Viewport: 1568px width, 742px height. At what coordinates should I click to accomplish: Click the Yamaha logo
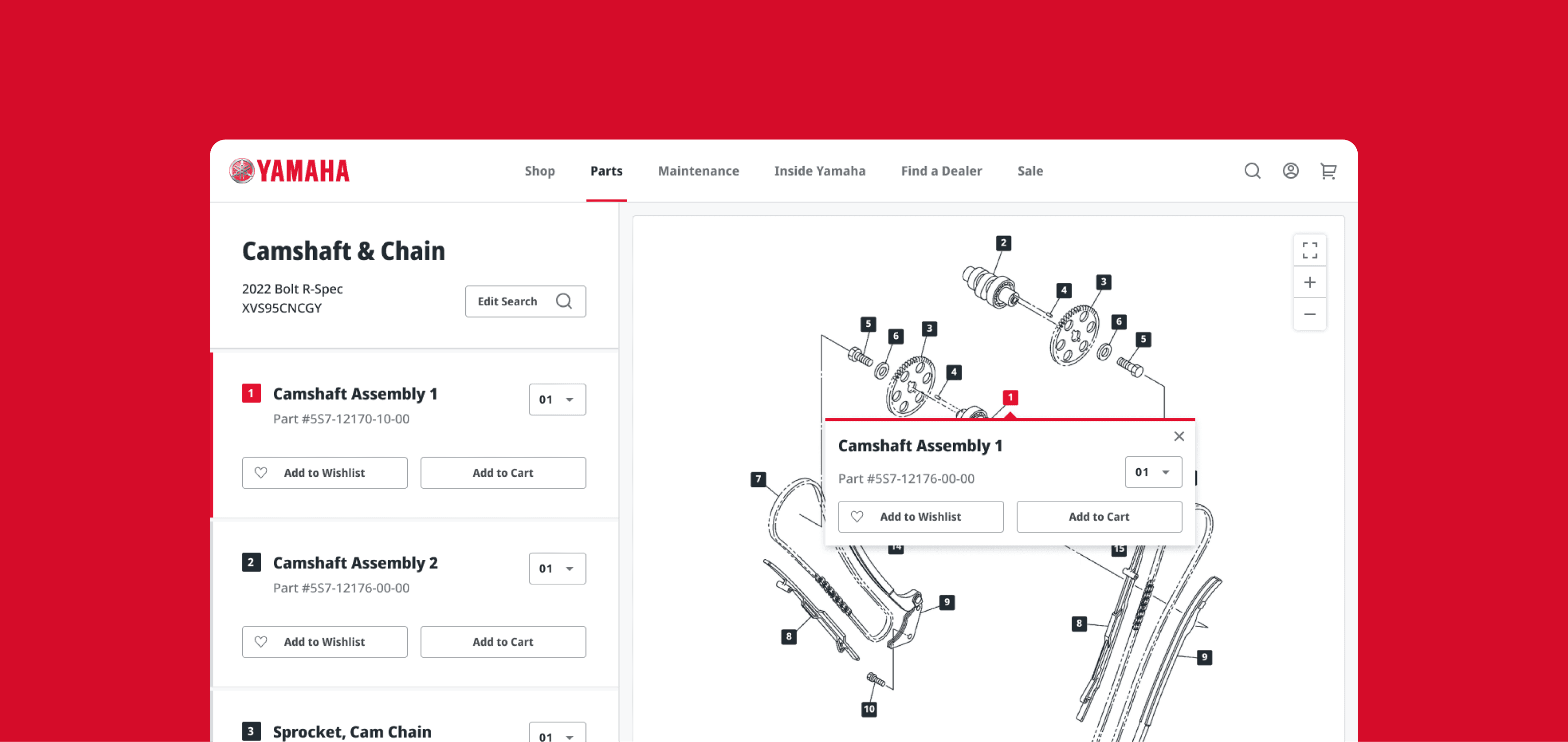[290, 171]
